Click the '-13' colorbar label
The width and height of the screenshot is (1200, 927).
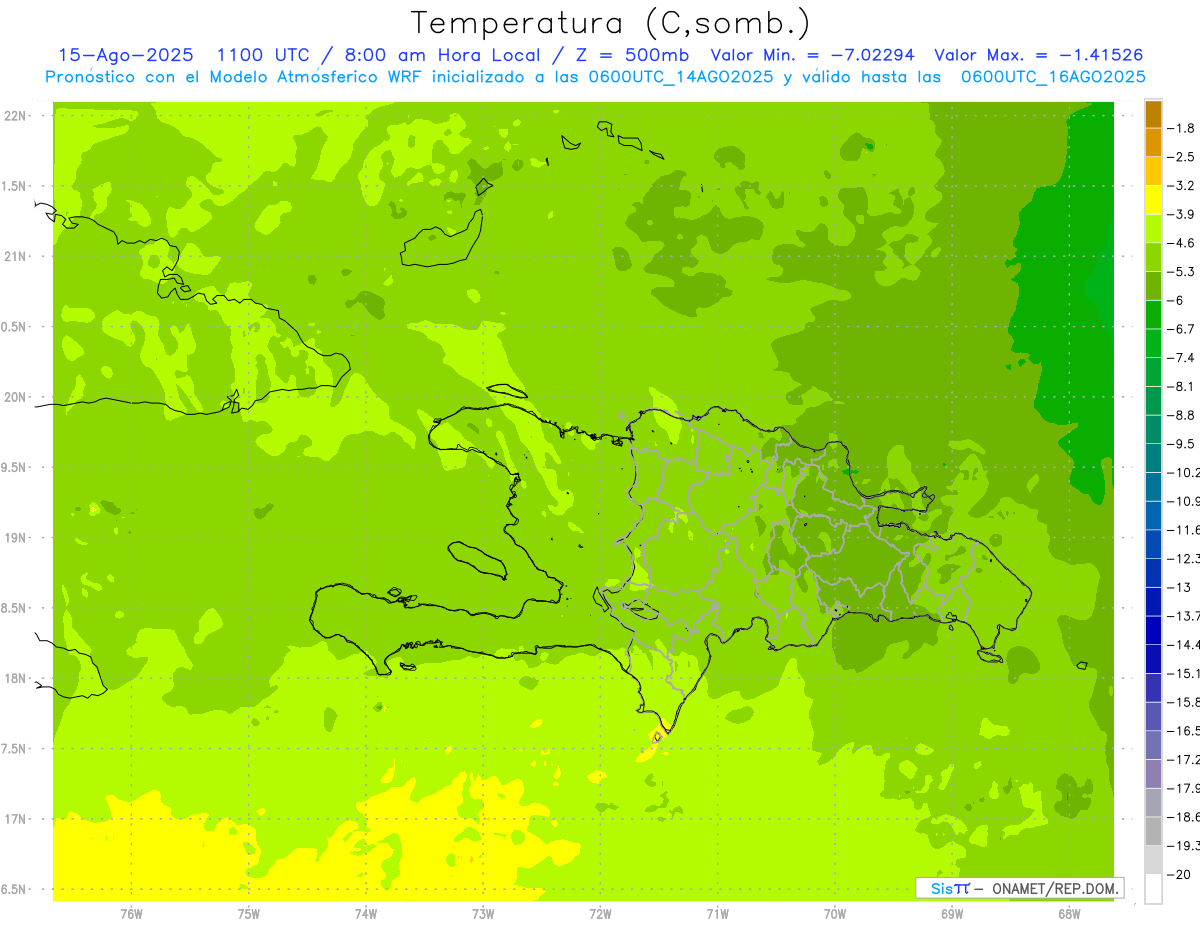(x=1179, y=587)
